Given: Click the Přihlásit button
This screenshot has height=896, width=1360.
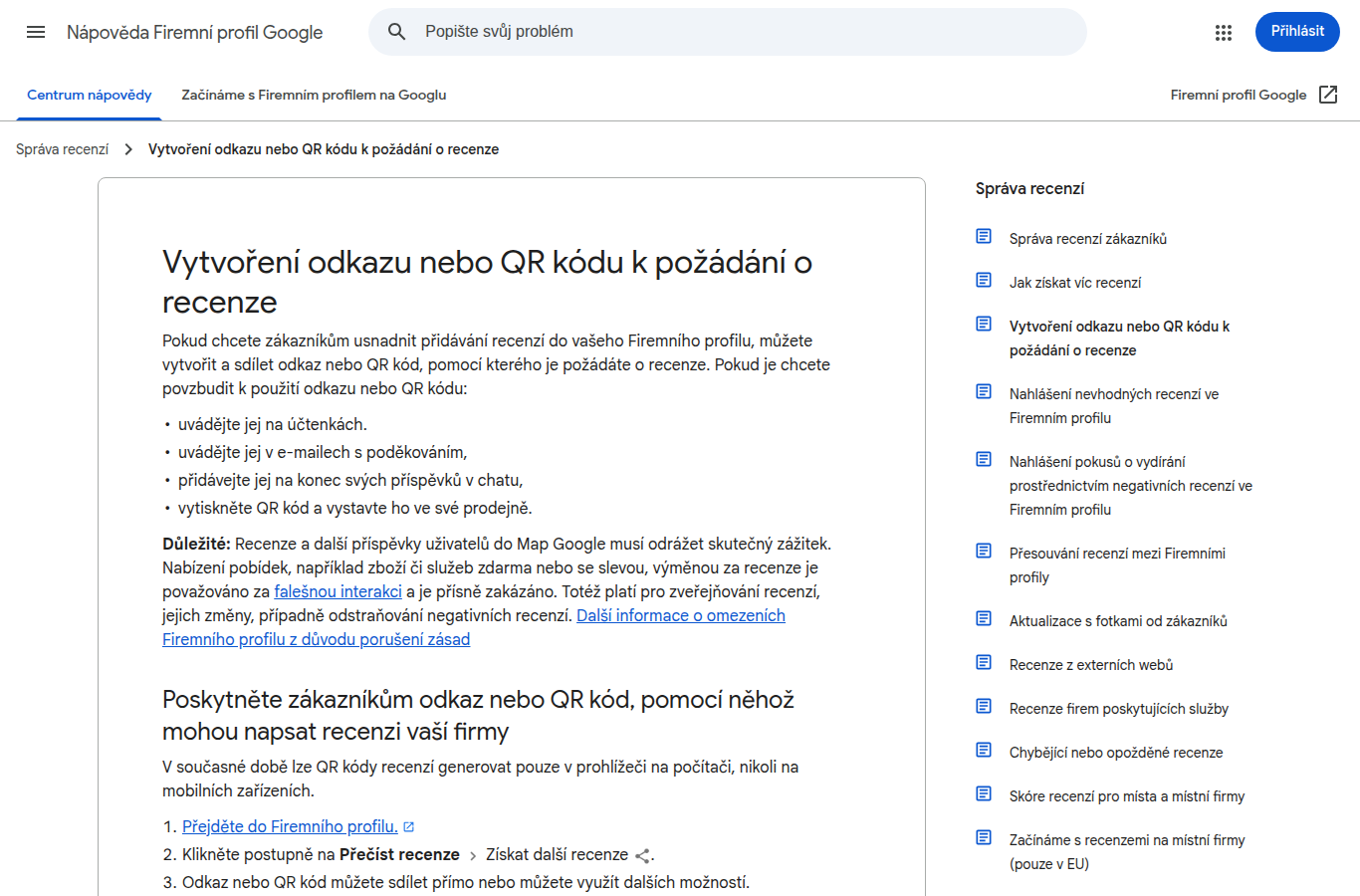Looking at the screenshot, I should tap(1297, 32).
